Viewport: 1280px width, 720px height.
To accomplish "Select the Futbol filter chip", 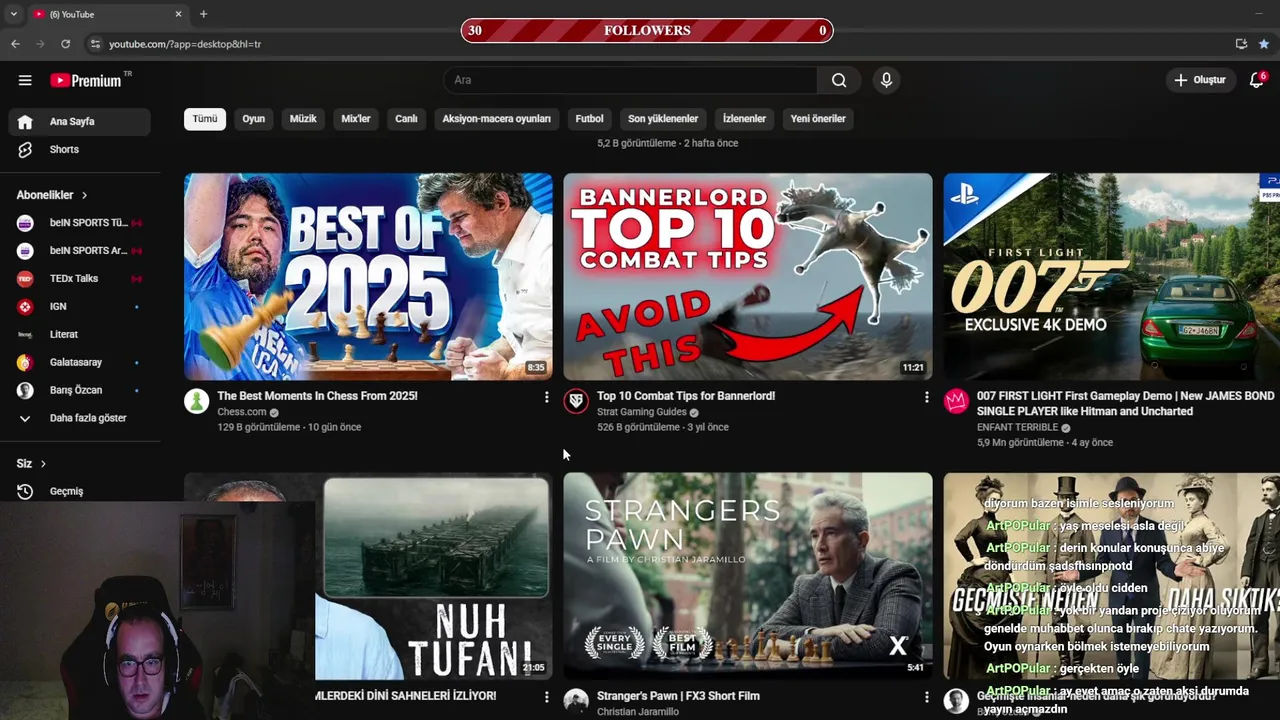I will point(590,119).
